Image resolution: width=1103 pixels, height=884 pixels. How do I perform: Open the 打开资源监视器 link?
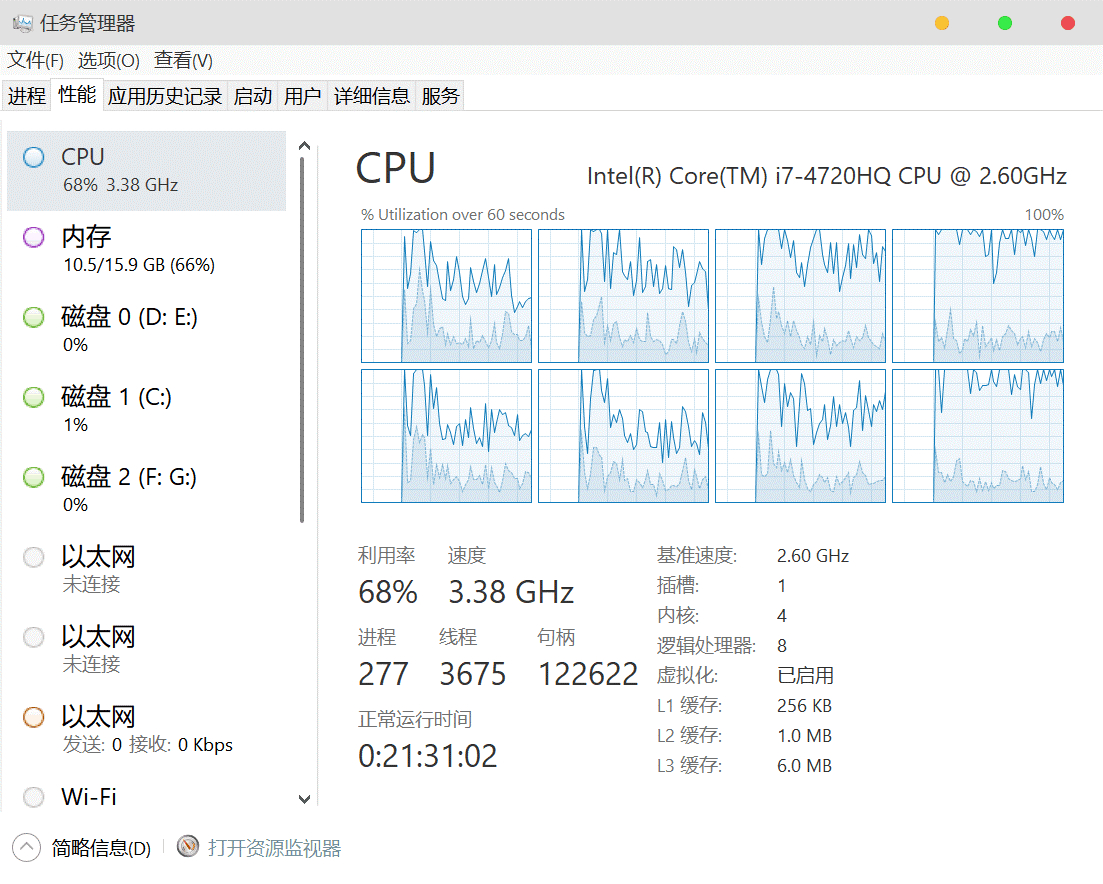274,849
